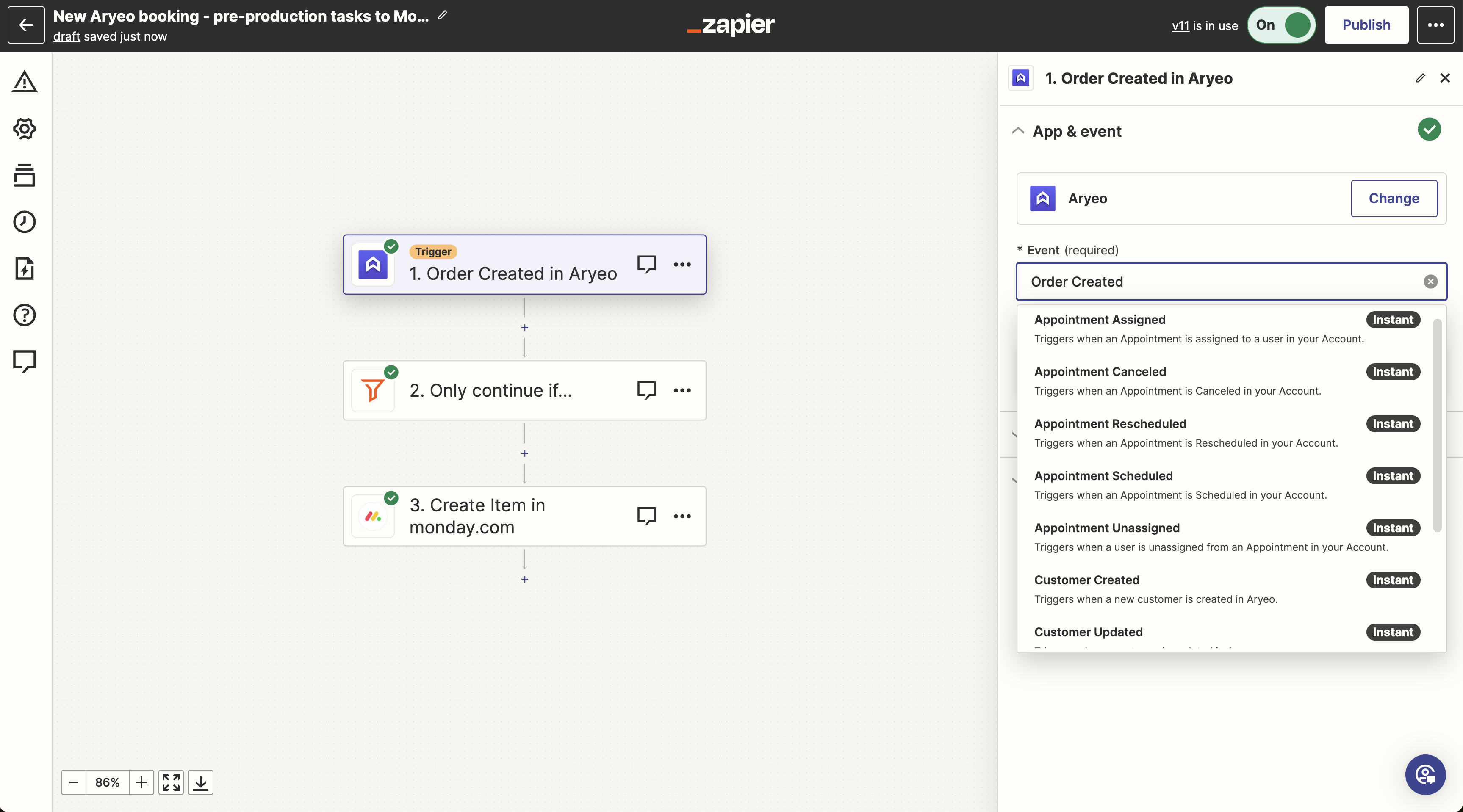Open Zap history clock icon
The width and height of the screenshot is (1463, 812).
(25, 221)
